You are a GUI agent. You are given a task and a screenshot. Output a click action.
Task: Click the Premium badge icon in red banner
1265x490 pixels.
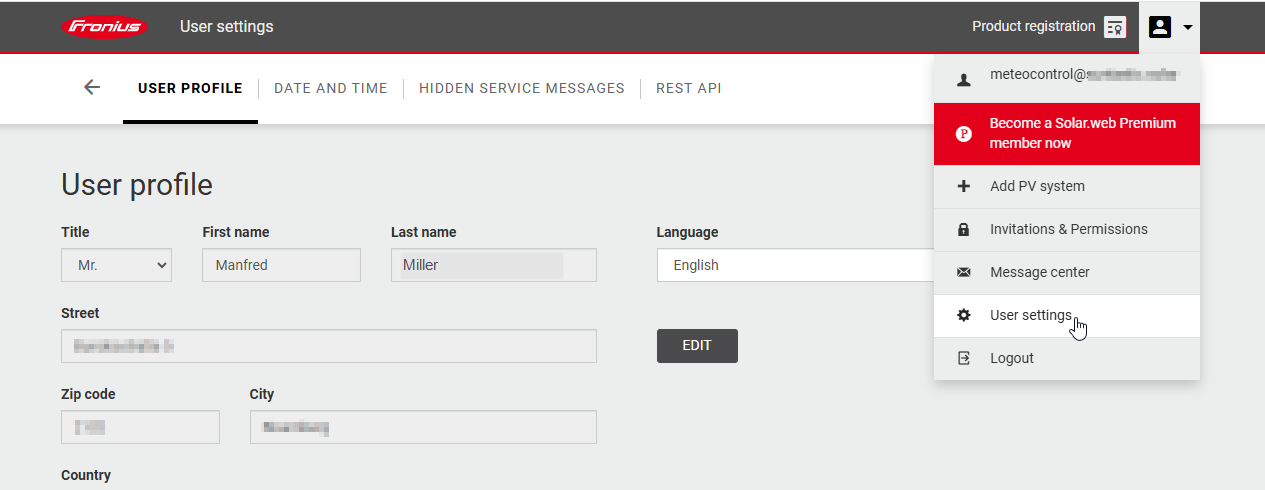964,133
